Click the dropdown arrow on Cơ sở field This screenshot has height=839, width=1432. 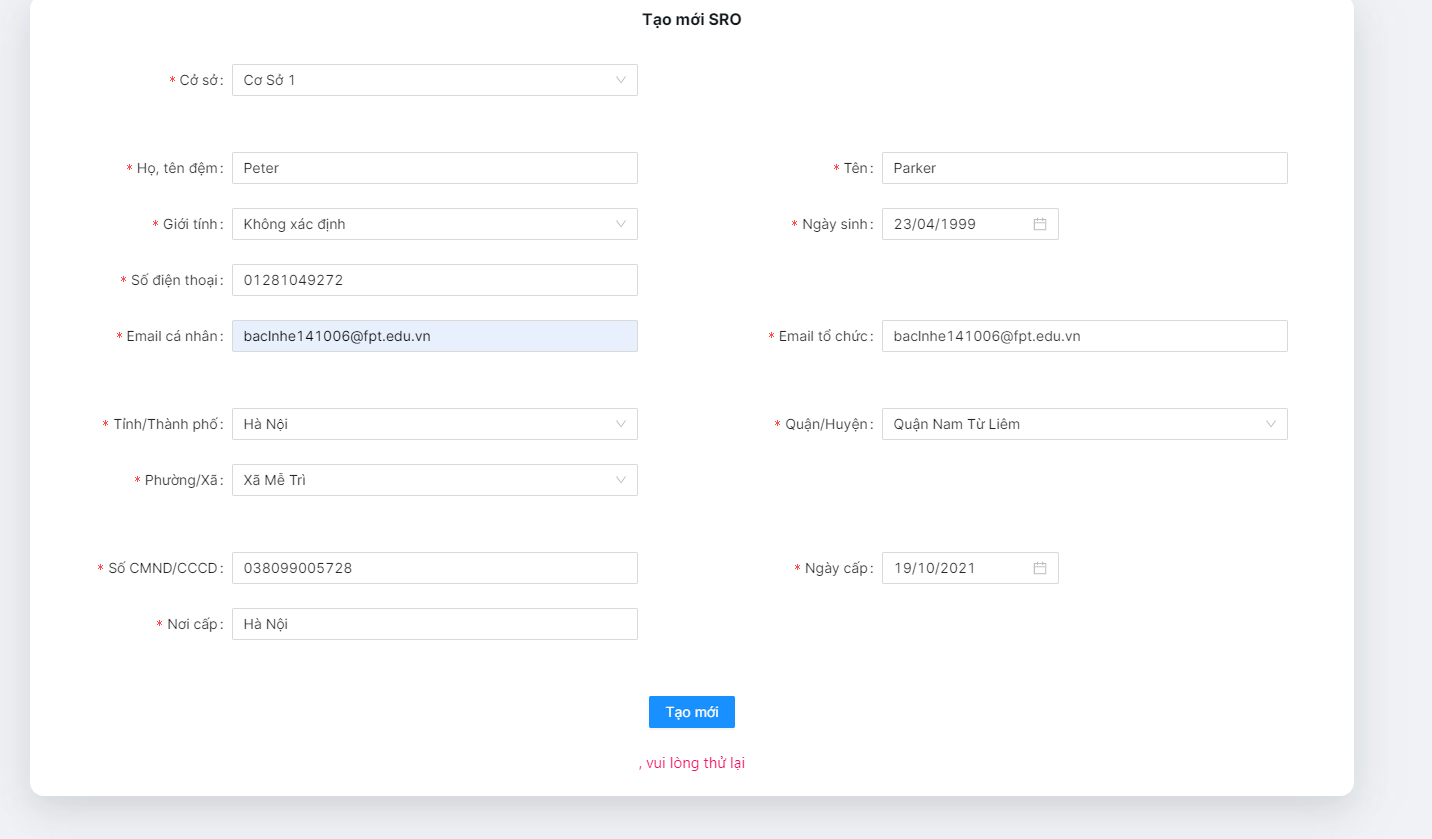point(621,80)
